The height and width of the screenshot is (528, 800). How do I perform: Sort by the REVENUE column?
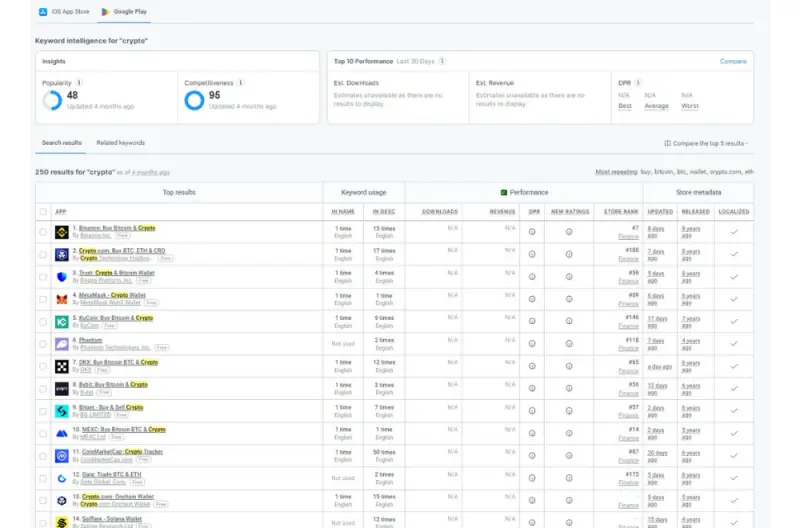click(x=502, y=212)
